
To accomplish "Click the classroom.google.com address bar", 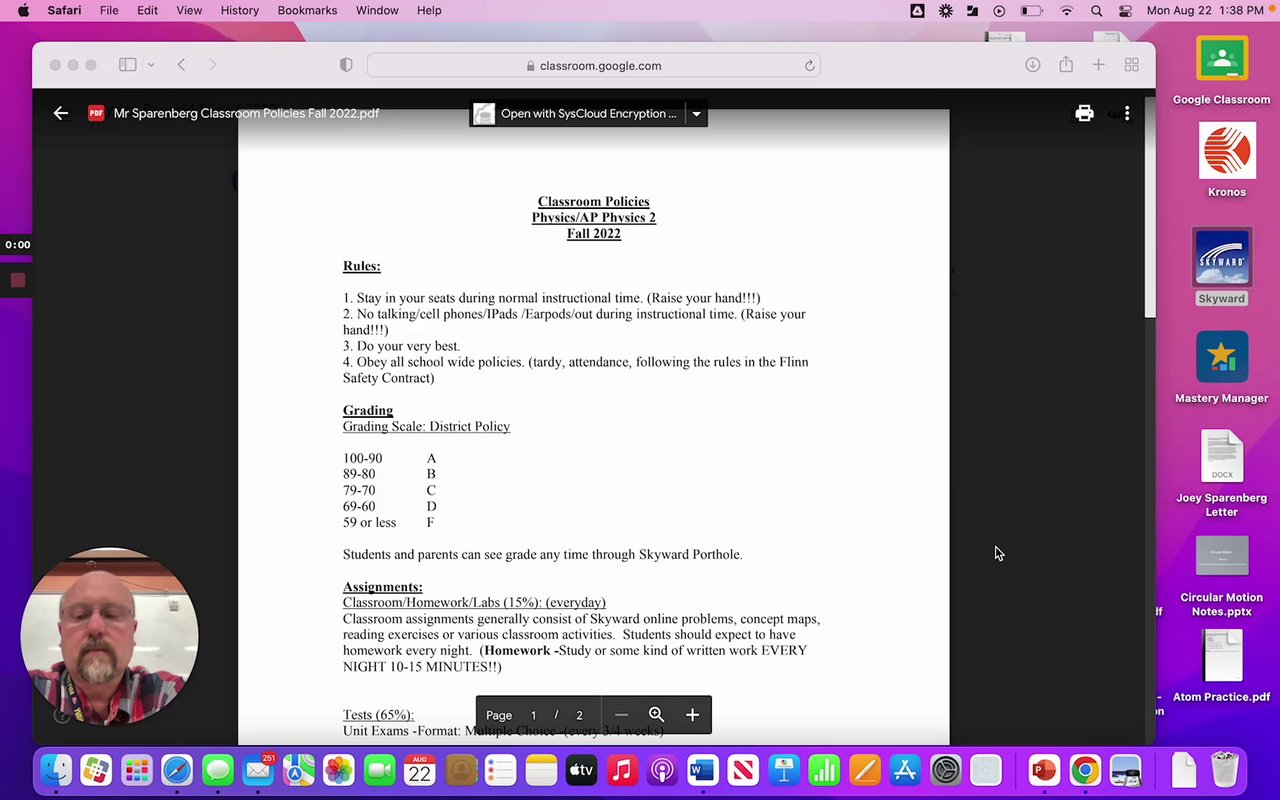I will click(594, 65).
